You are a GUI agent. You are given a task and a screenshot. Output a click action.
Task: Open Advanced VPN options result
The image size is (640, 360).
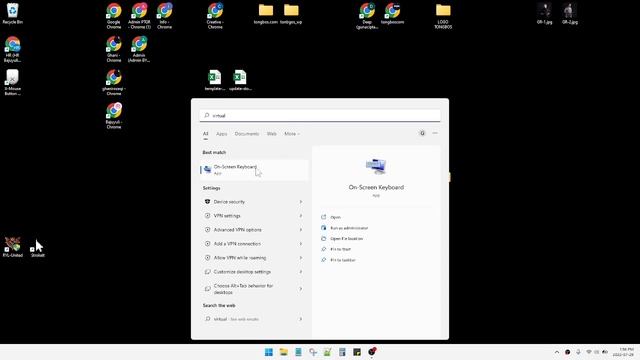coord(238,230)
